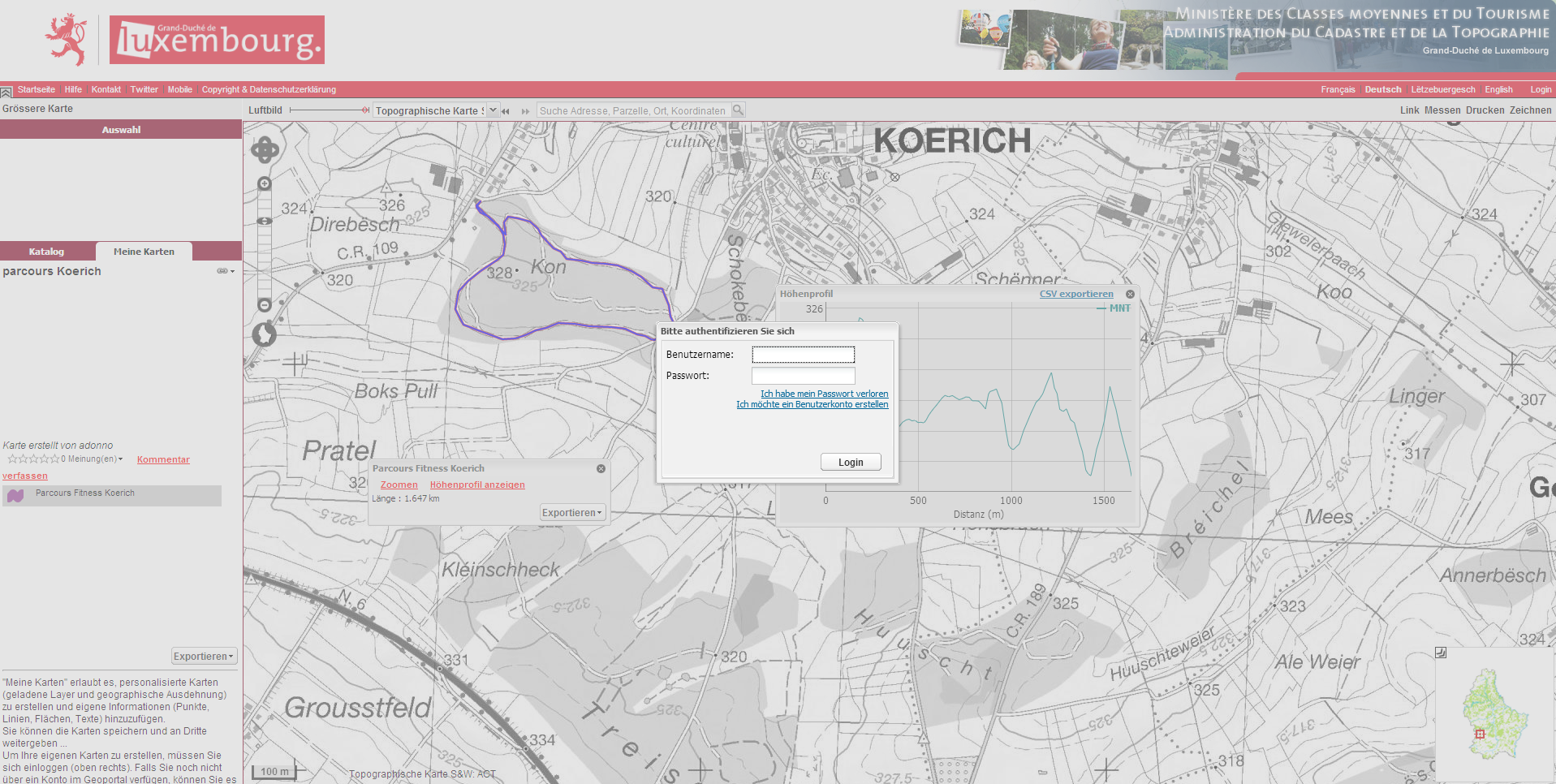
Task: Switch to the Katalog tab
Action: [x=46, y=252]
